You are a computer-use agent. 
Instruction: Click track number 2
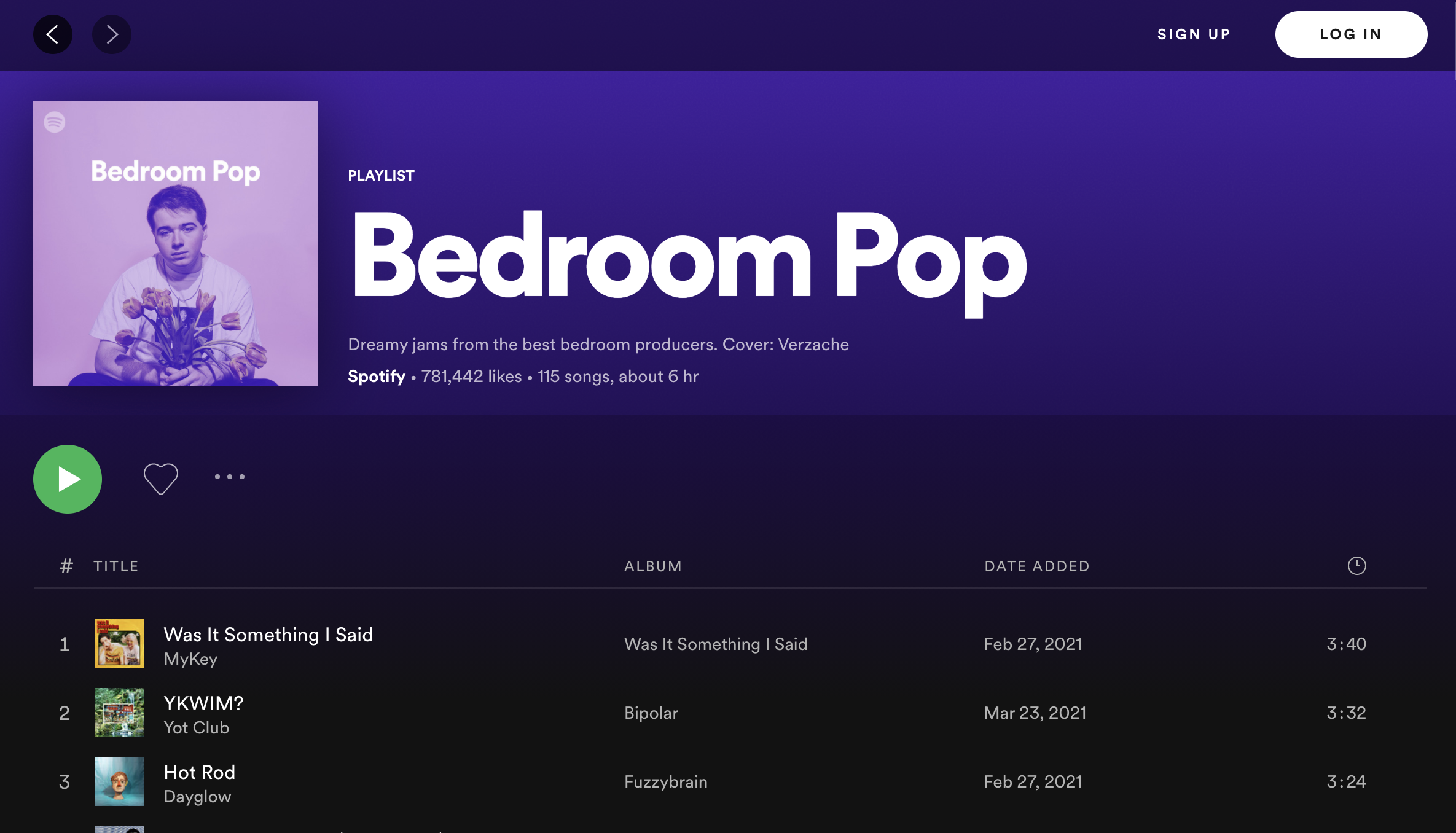(65, 713)
